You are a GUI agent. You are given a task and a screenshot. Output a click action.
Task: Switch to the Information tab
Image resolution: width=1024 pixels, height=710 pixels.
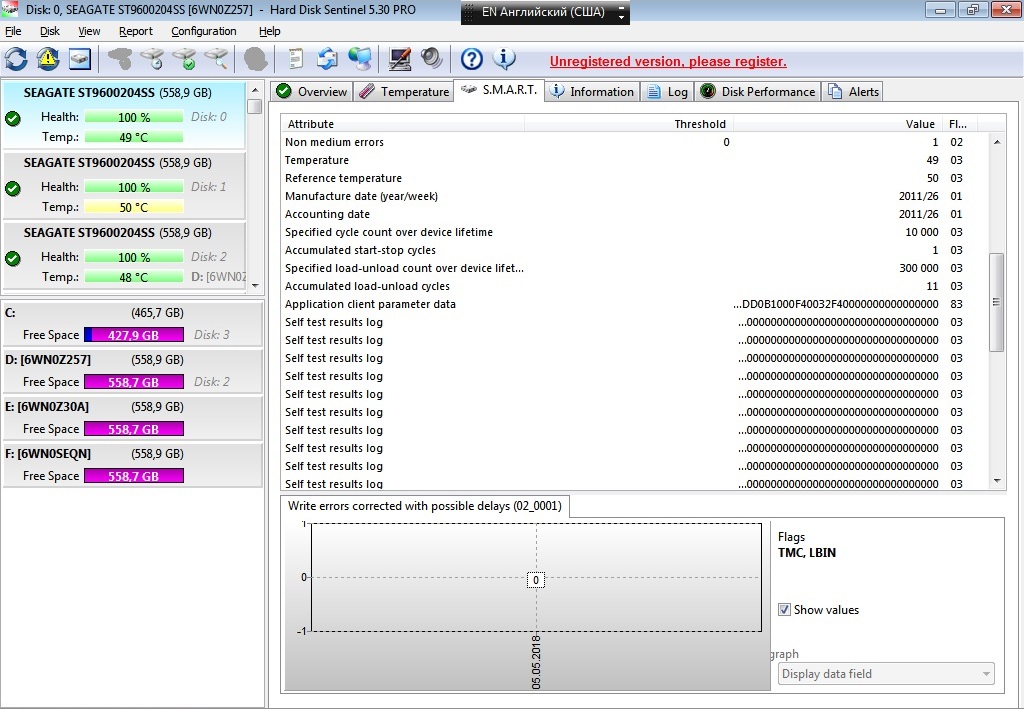pos(592,91)
